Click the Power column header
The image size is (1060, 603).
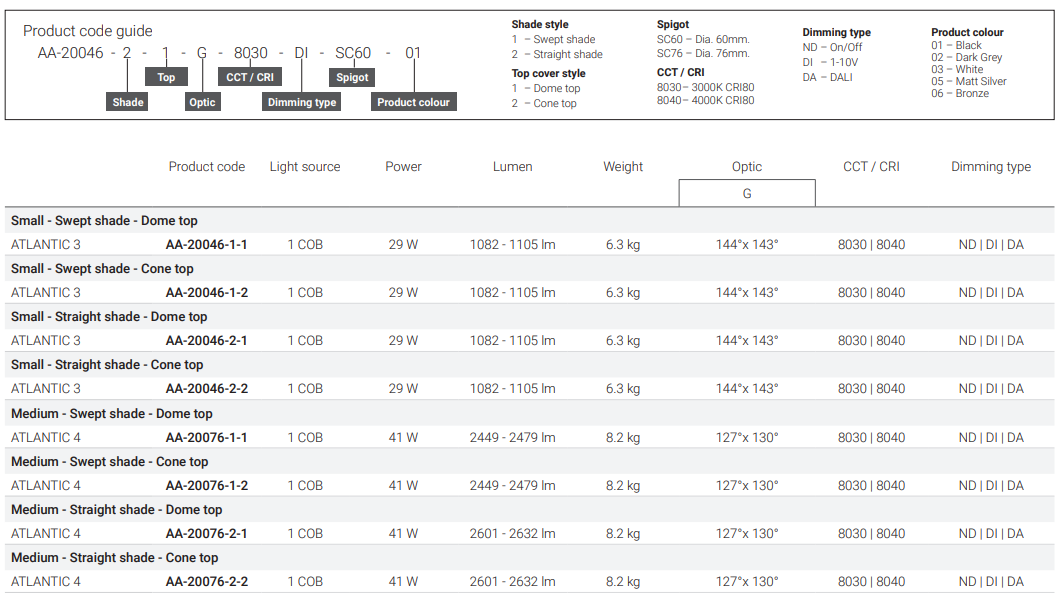pos(403,167)
